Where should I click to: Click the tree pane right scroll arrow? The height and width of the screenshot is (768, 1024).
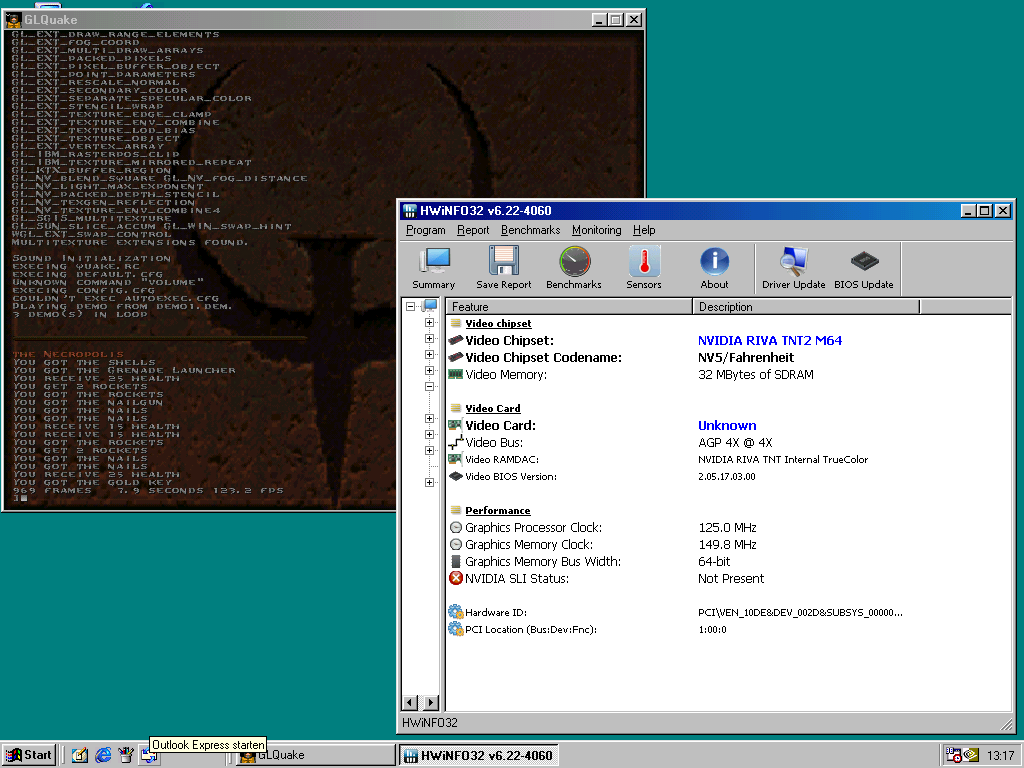pos(431,703)
